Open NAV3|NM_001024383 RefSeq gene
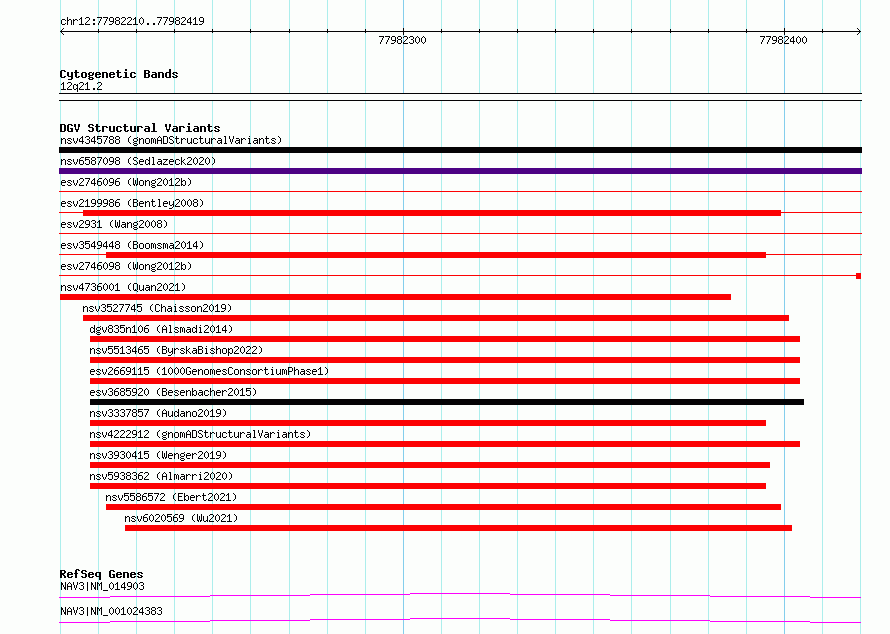Screen dimensions: 890x634 [111, 611]
